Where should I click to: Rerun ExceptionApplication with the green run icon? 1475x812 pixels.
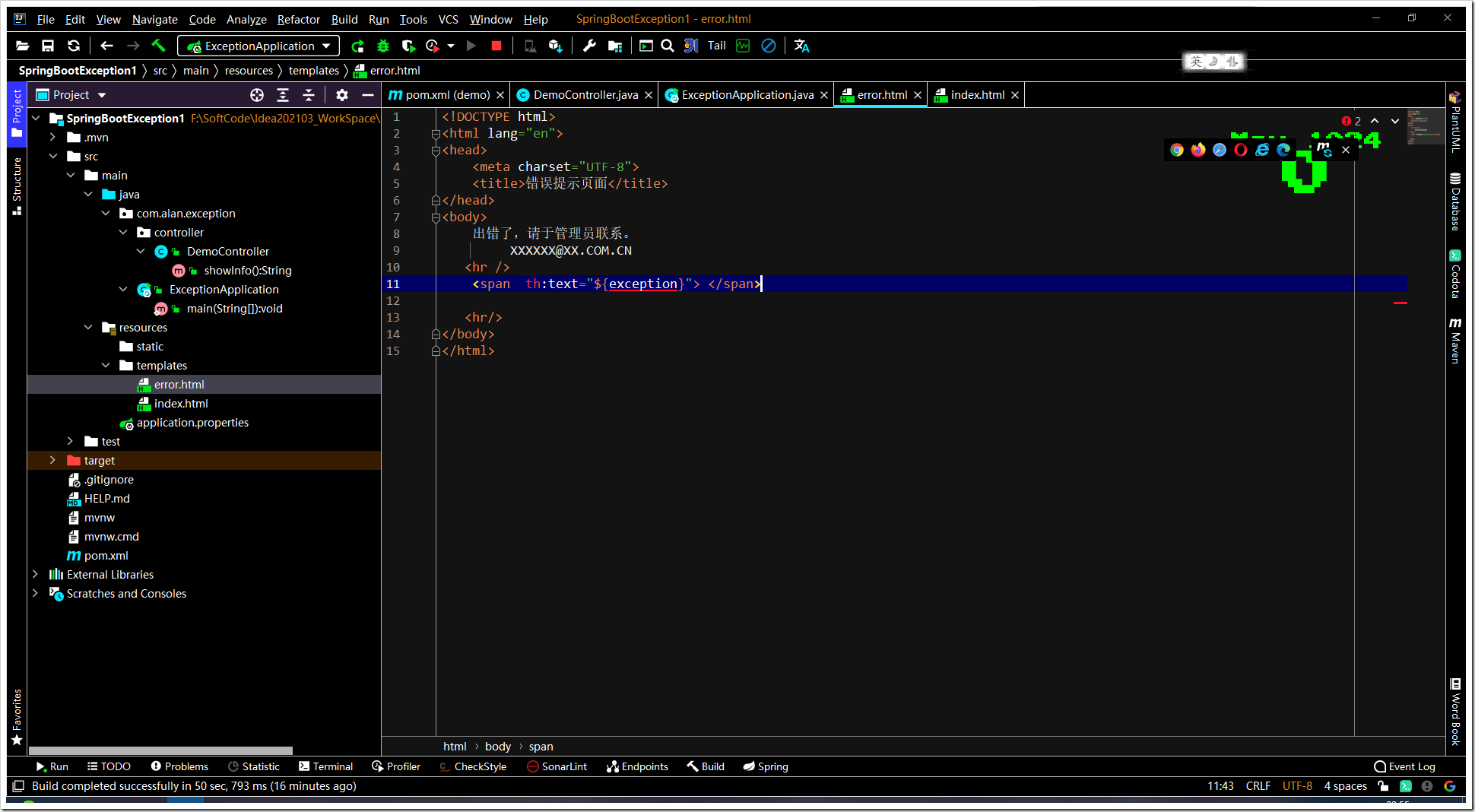(x=357, y=46)
